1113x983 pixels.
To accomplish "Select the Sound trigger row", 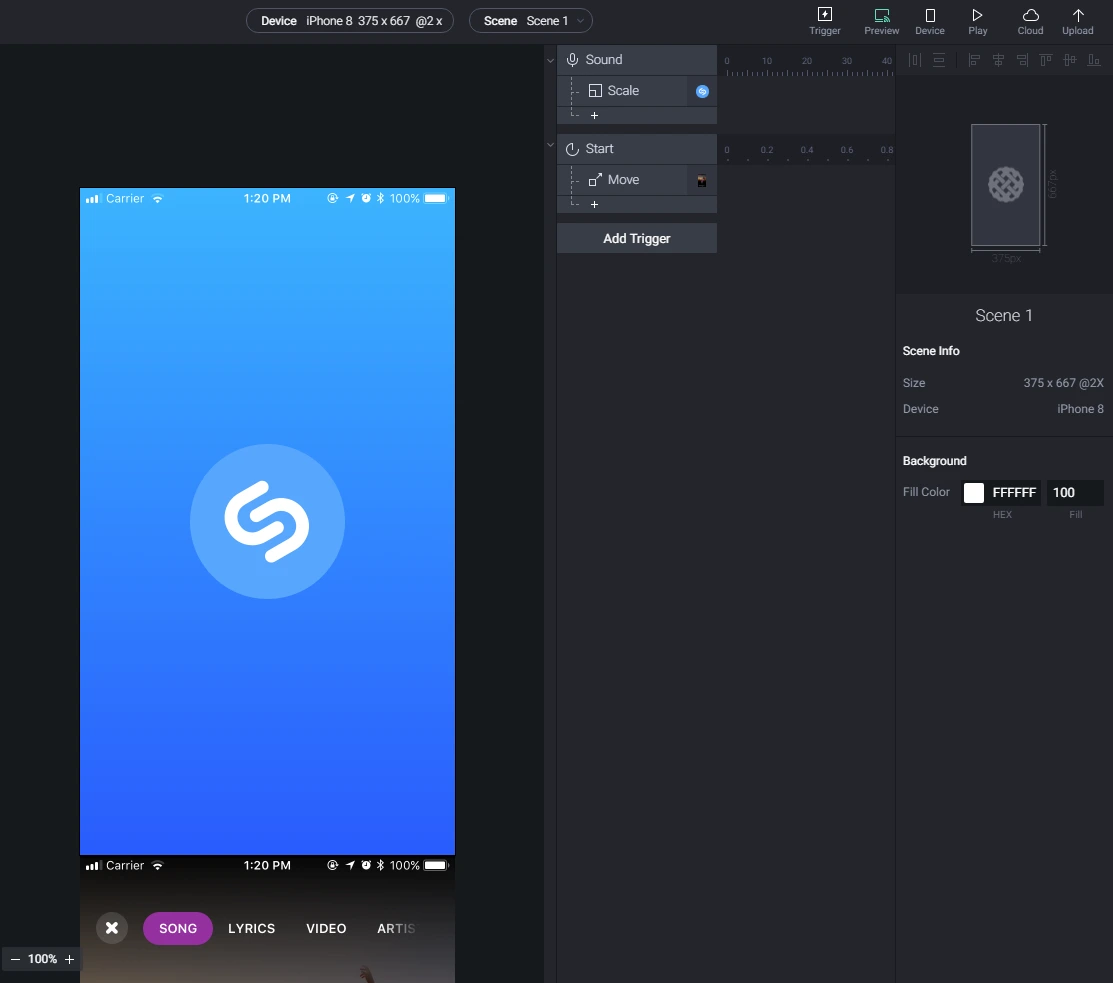I will (637, 60).
